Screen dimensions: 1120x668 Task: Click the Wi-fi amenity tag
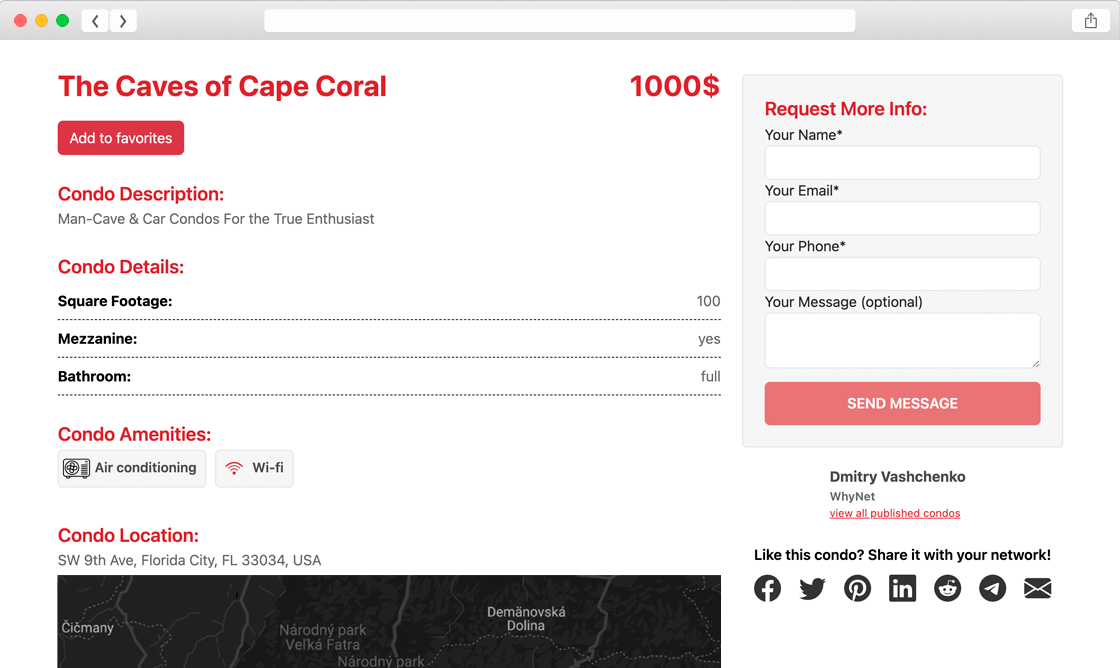click(254, 468)
